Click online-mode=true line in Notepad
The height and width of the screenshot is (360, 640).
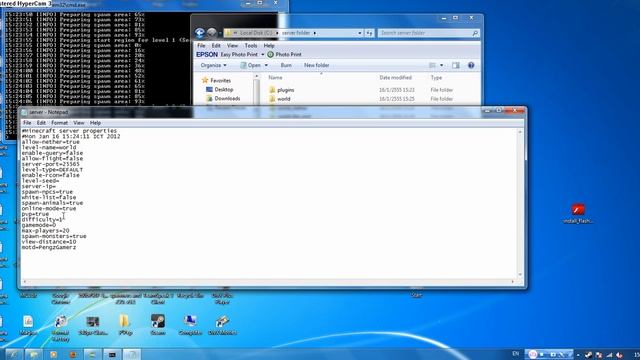click(49, 209)
